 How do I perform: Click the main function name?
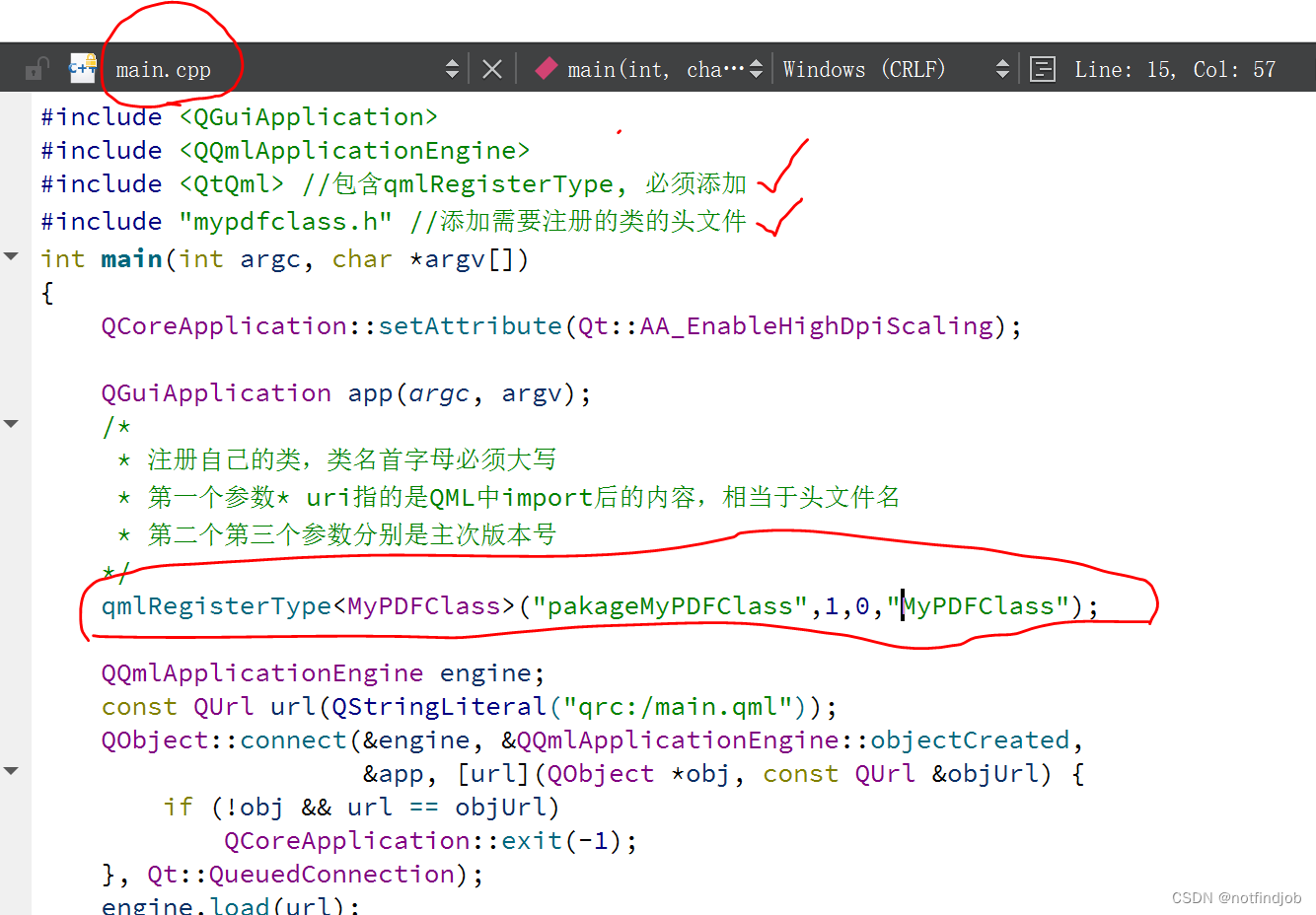pos(131,258)
